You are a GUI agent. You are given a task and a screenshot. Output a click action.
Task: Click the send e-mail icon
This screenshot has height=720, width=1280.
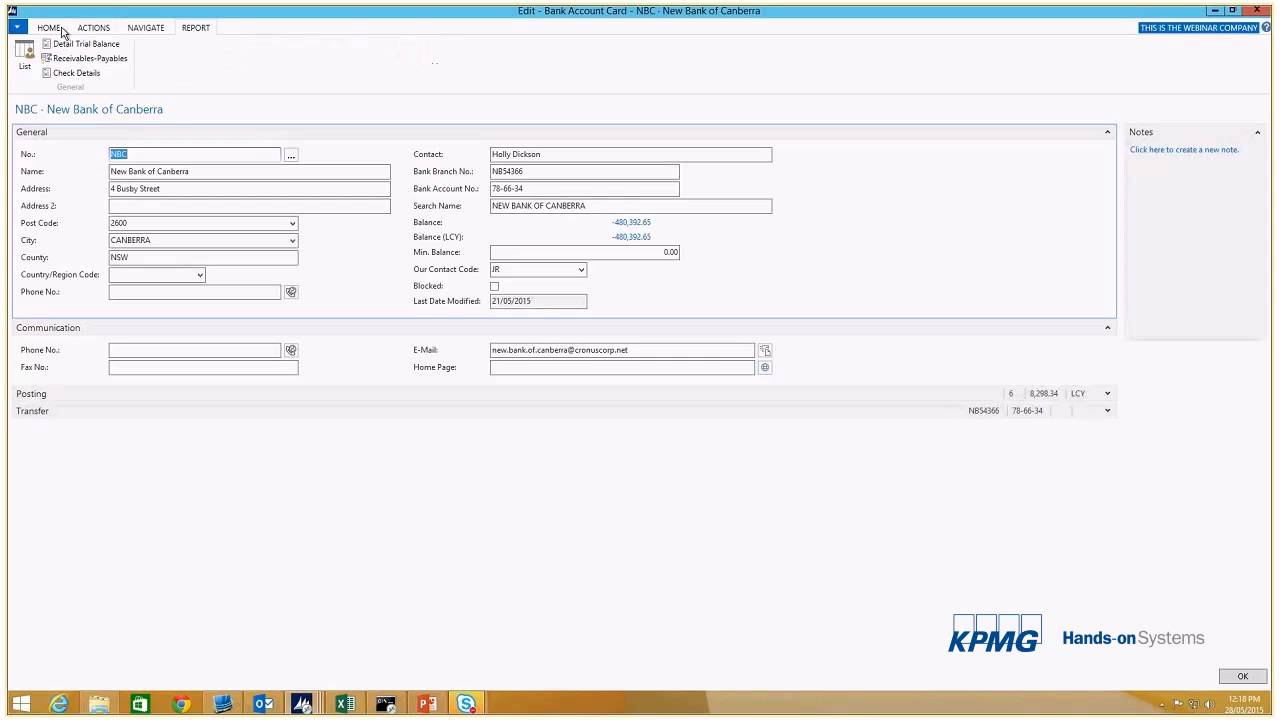pos(765,350)
